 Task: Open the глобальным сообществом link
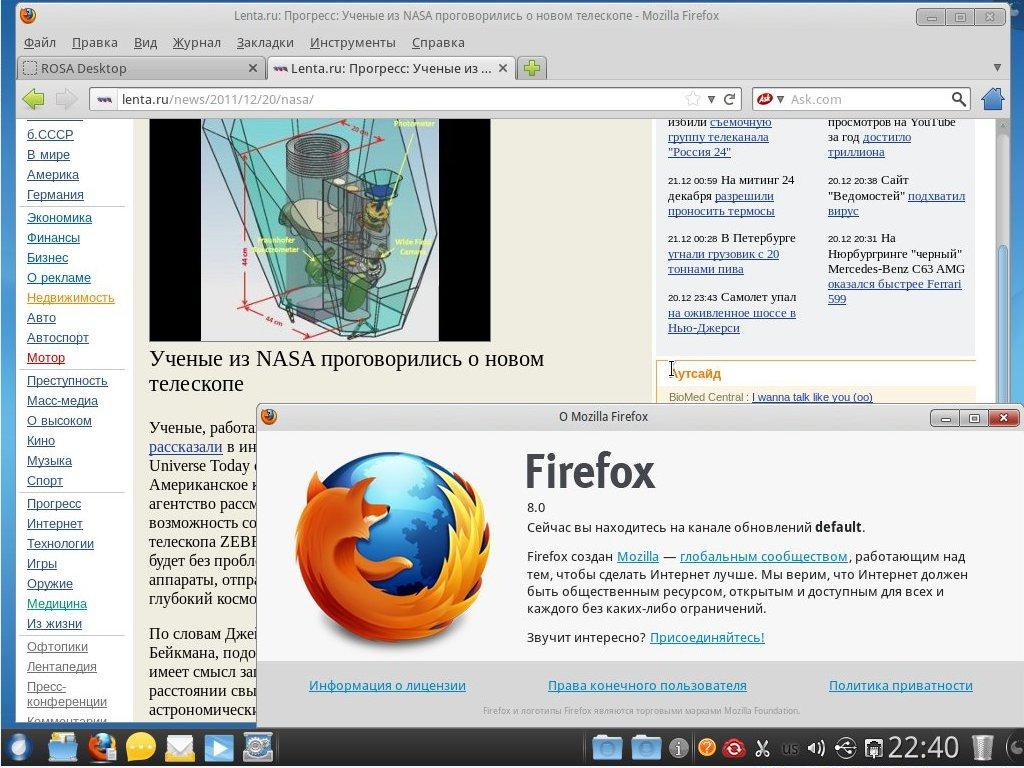(x=763, y=556)
